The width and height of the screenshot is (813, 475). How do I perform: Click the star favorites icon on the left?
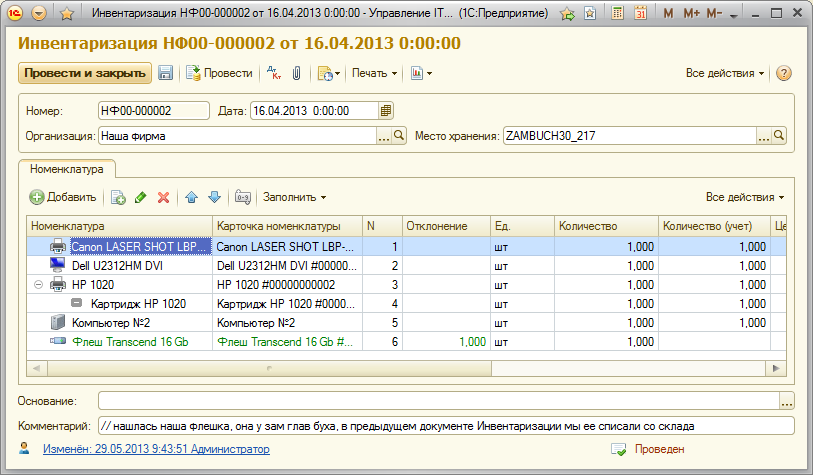(66, 13)
